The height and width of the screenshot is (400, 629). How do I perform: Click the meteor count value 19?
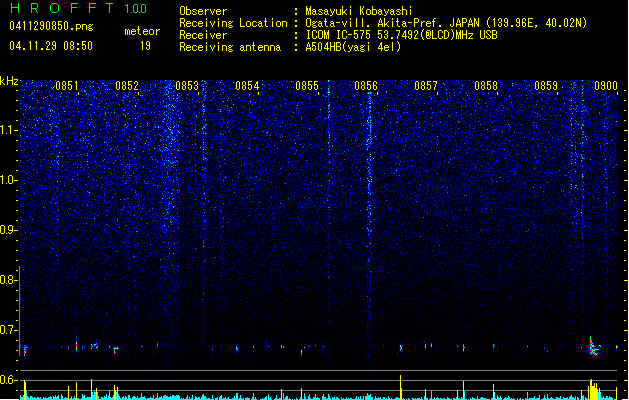point(145,46)
